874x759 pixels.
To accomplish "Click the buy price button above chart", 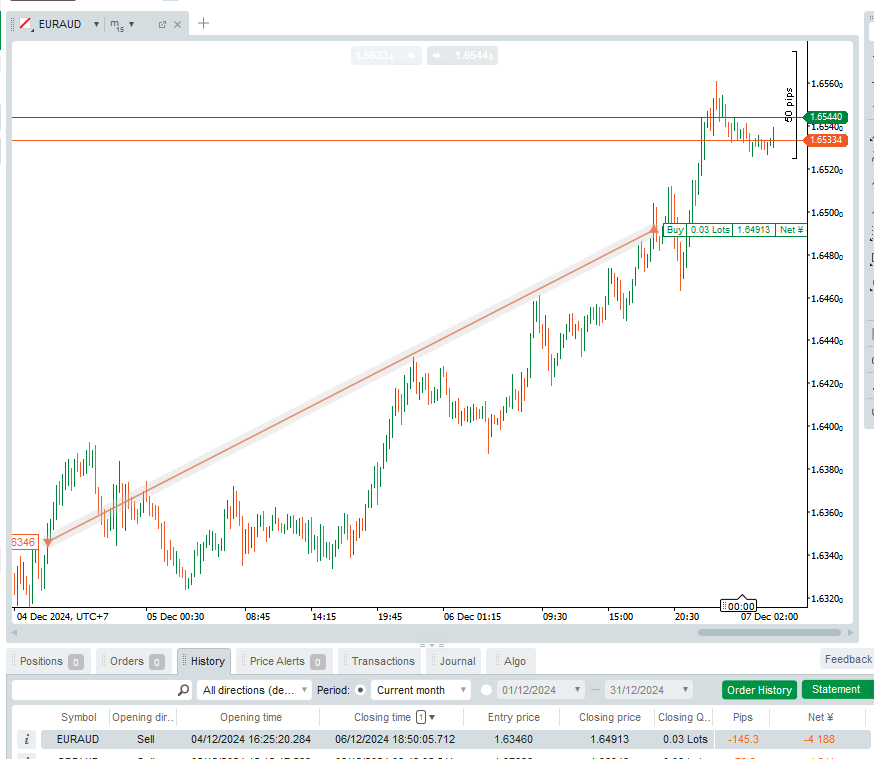I will coord(462,56).
